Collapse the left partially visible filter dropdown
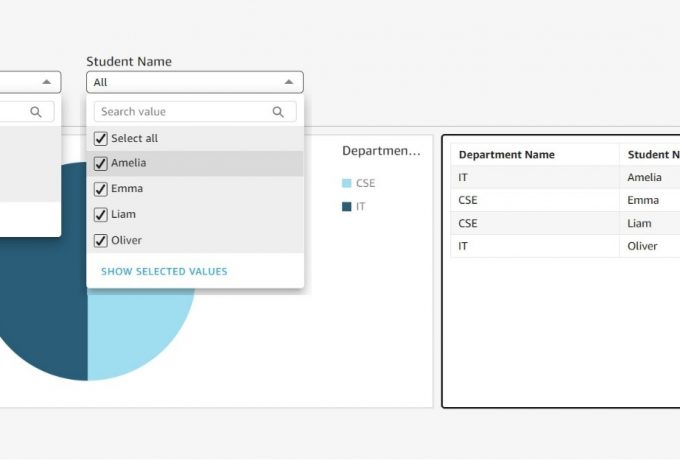This screenshot has width=680, height=460. (x=46, y=82)
